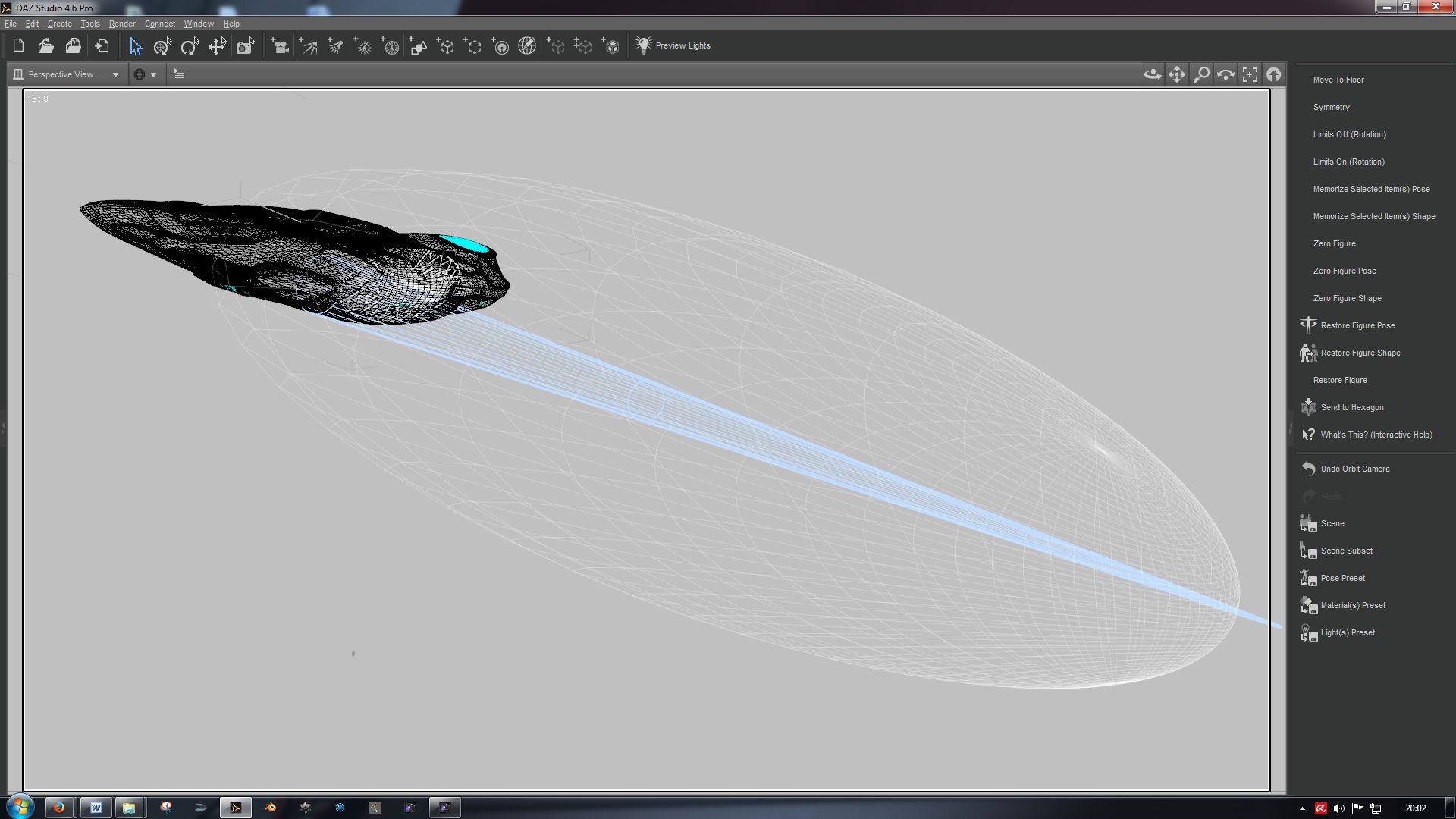Toggle the viewport options list icon

click(179, 74)
